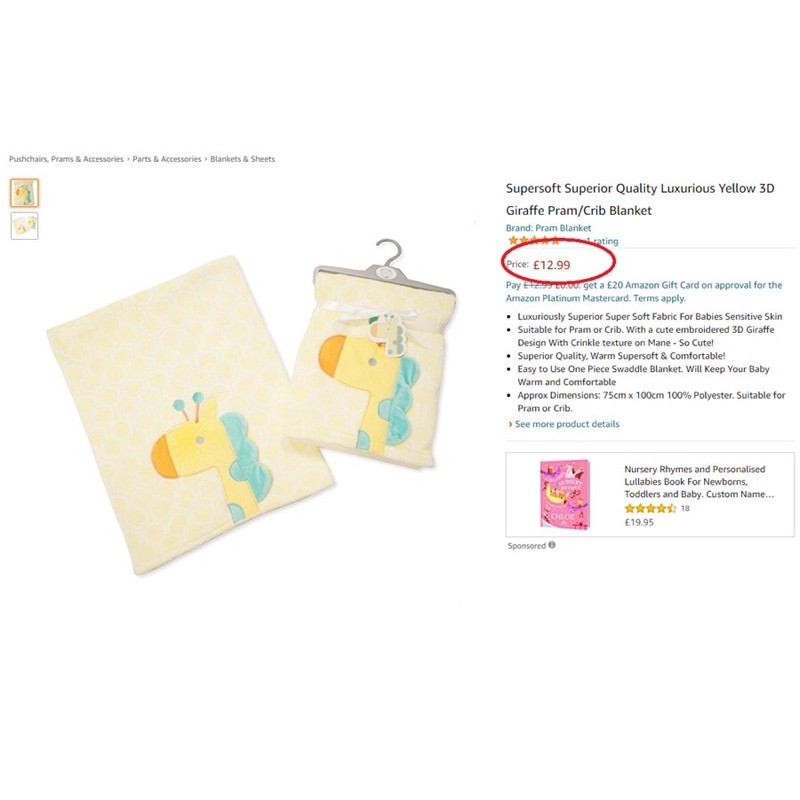Open Pushchairs, Prams & Accessories breadcrumb
The image size is (800, 800).
coord(66,159)
